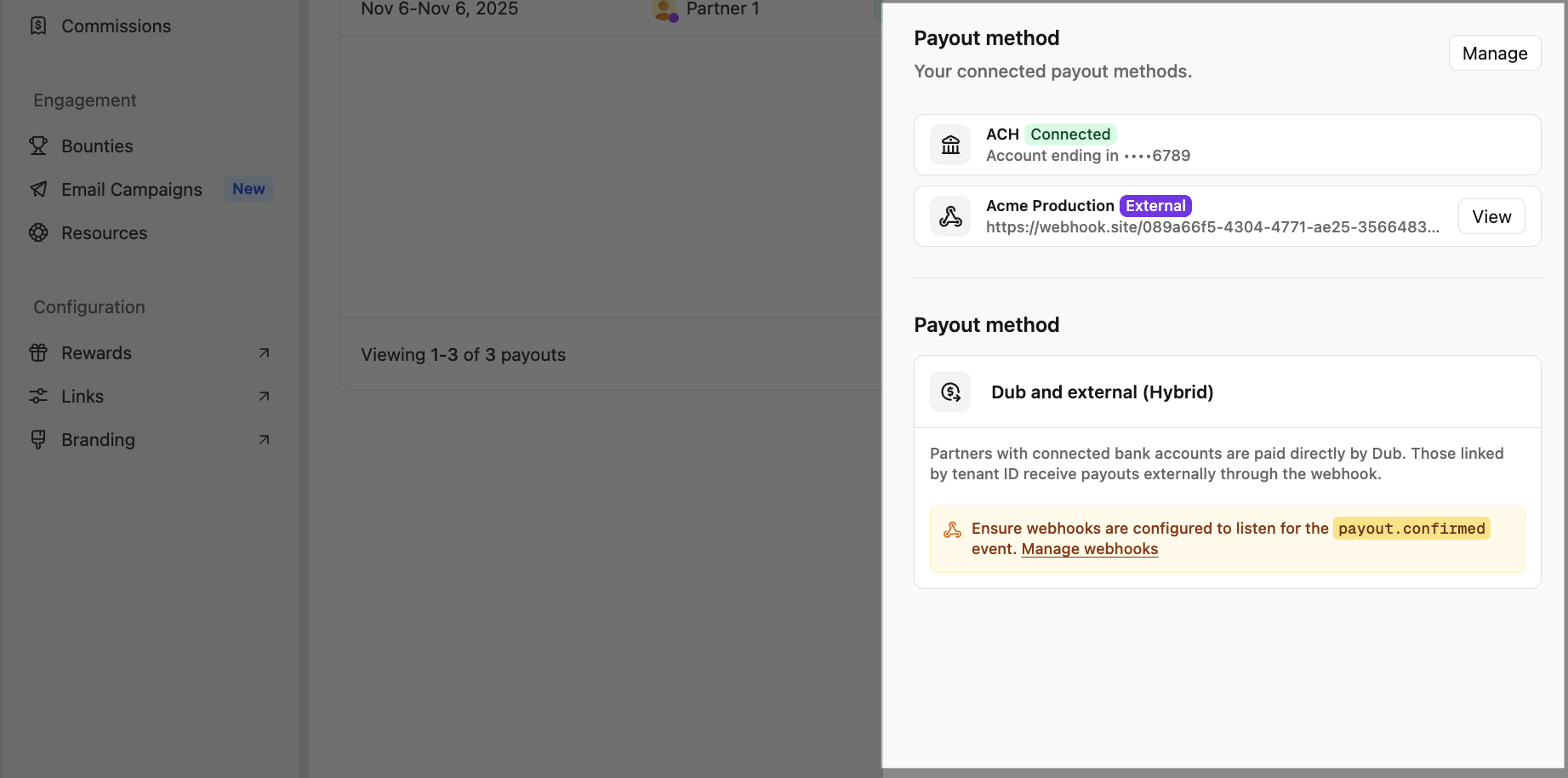
Task: Open the Manage webhooks link
Action: pyautogui.click(x=1089, y=549)
